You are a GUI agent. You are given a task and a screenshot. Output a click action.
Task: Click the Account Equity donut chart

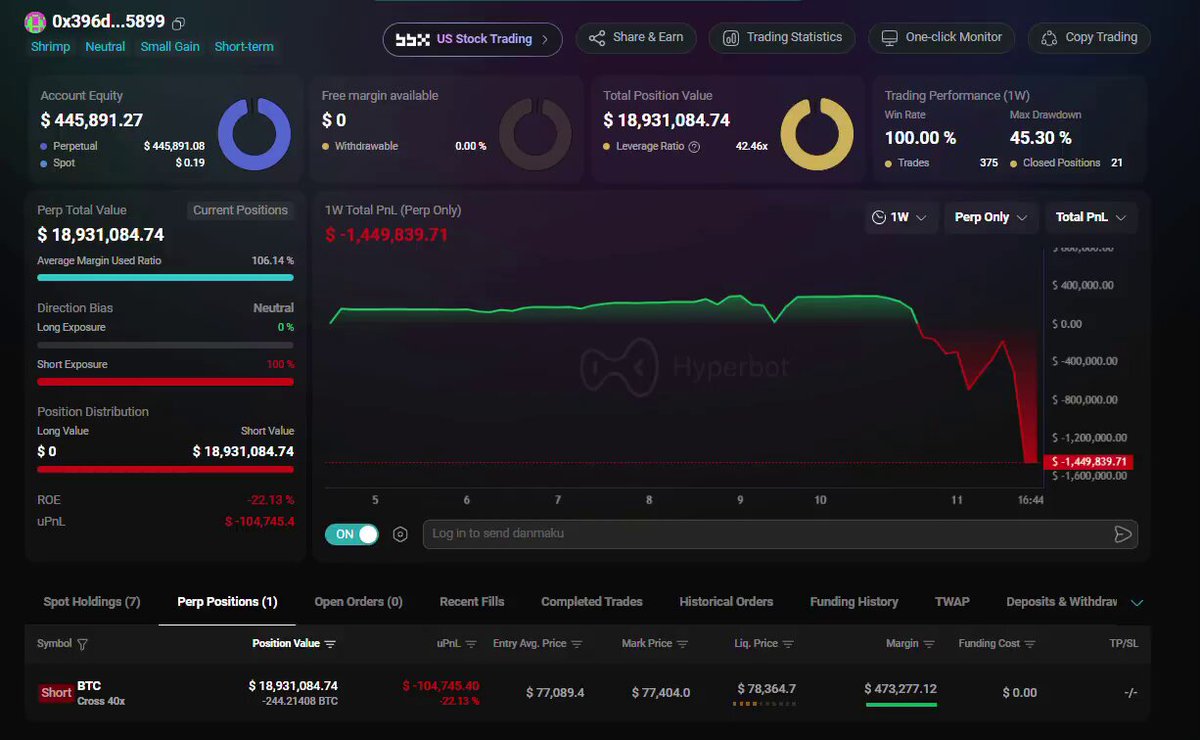(254, 134)
